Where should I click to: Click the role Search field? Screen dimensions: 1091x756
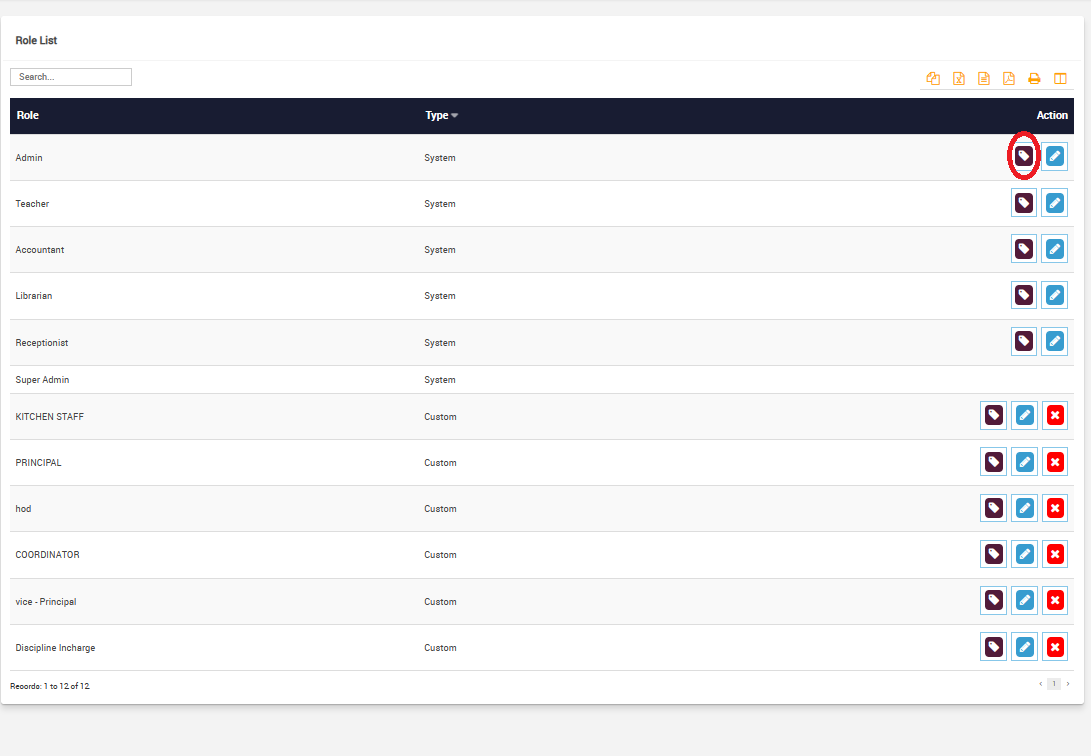coord(71,77)
